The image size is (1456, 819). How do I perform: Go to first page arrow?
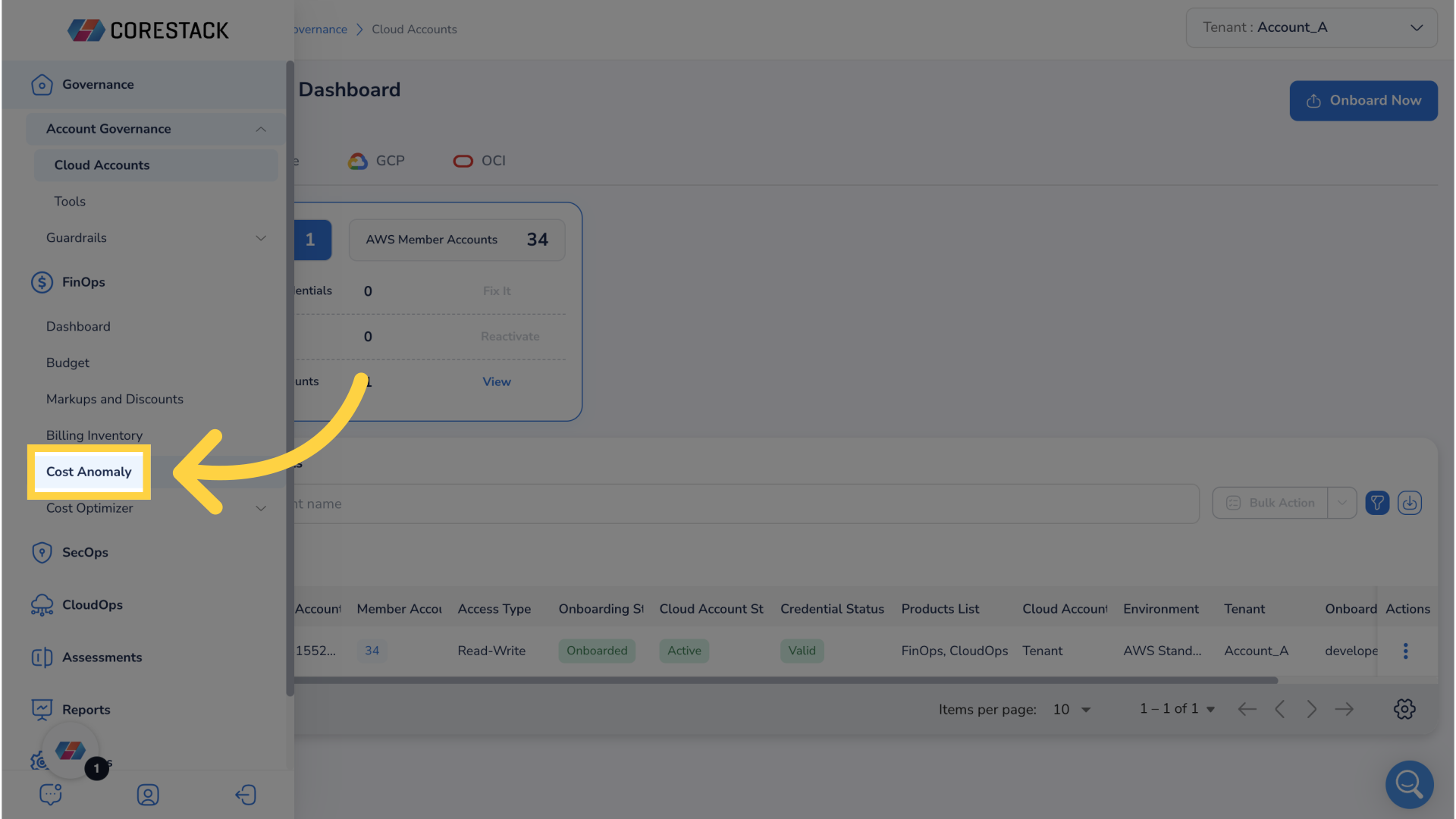tap(1247, 709)
